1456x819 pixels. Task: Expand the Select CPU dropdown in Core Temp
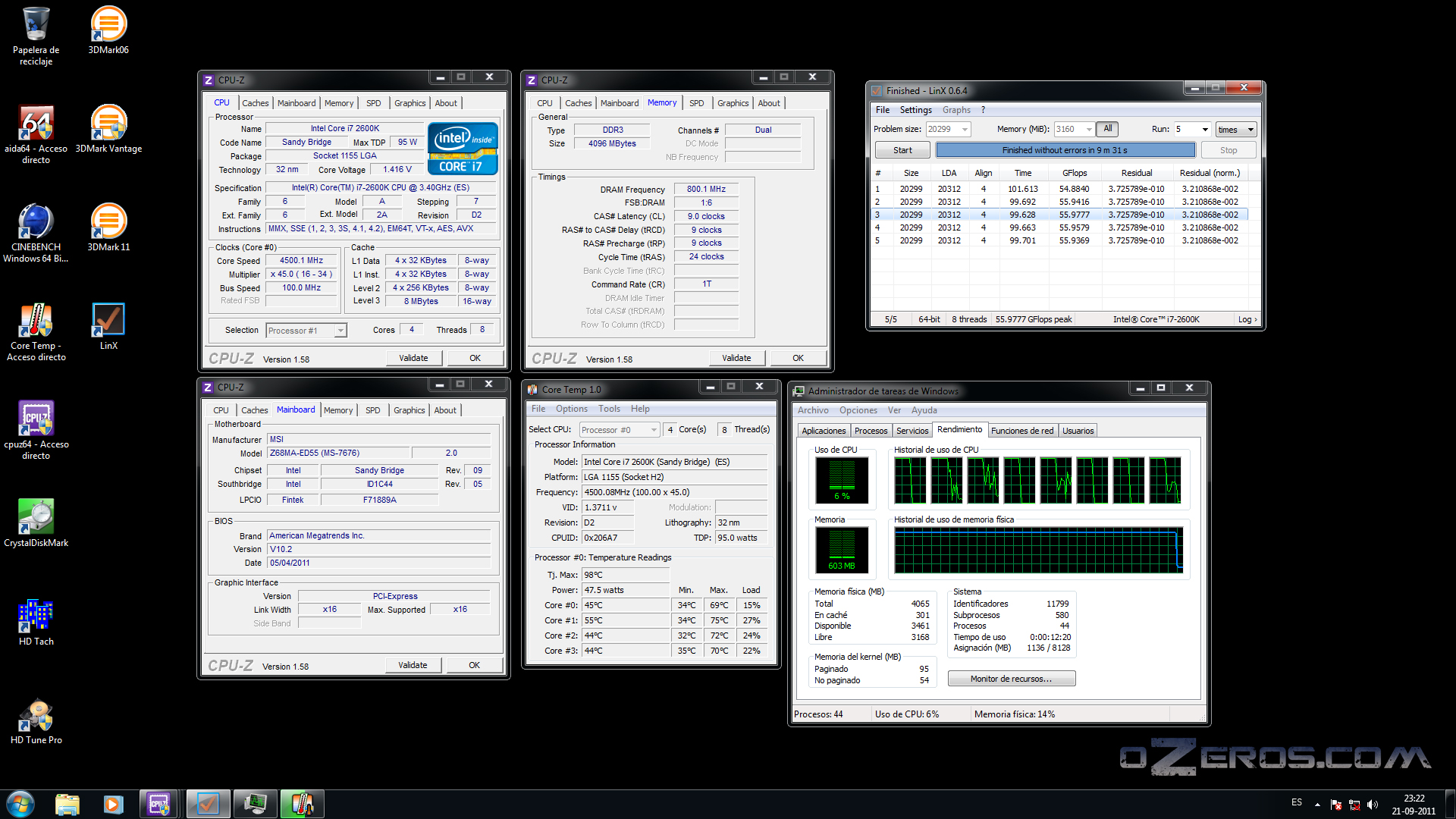pos(654,430)
